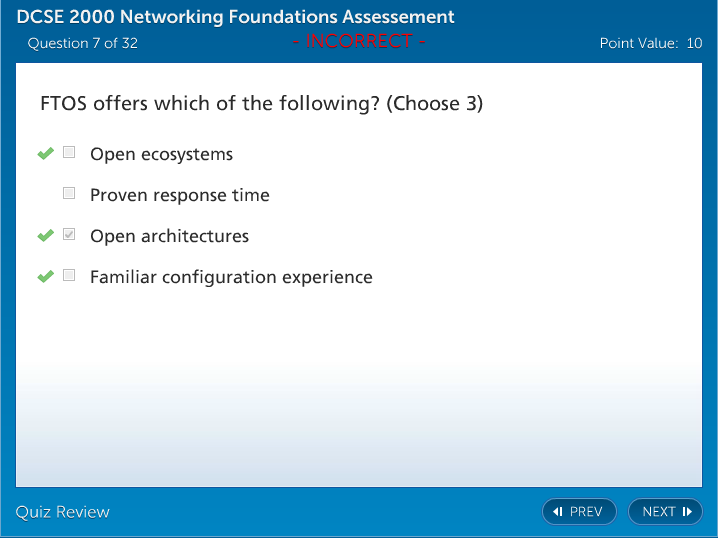
Task: Click green checkmark beside Open architectures
Action: point(45,236)
